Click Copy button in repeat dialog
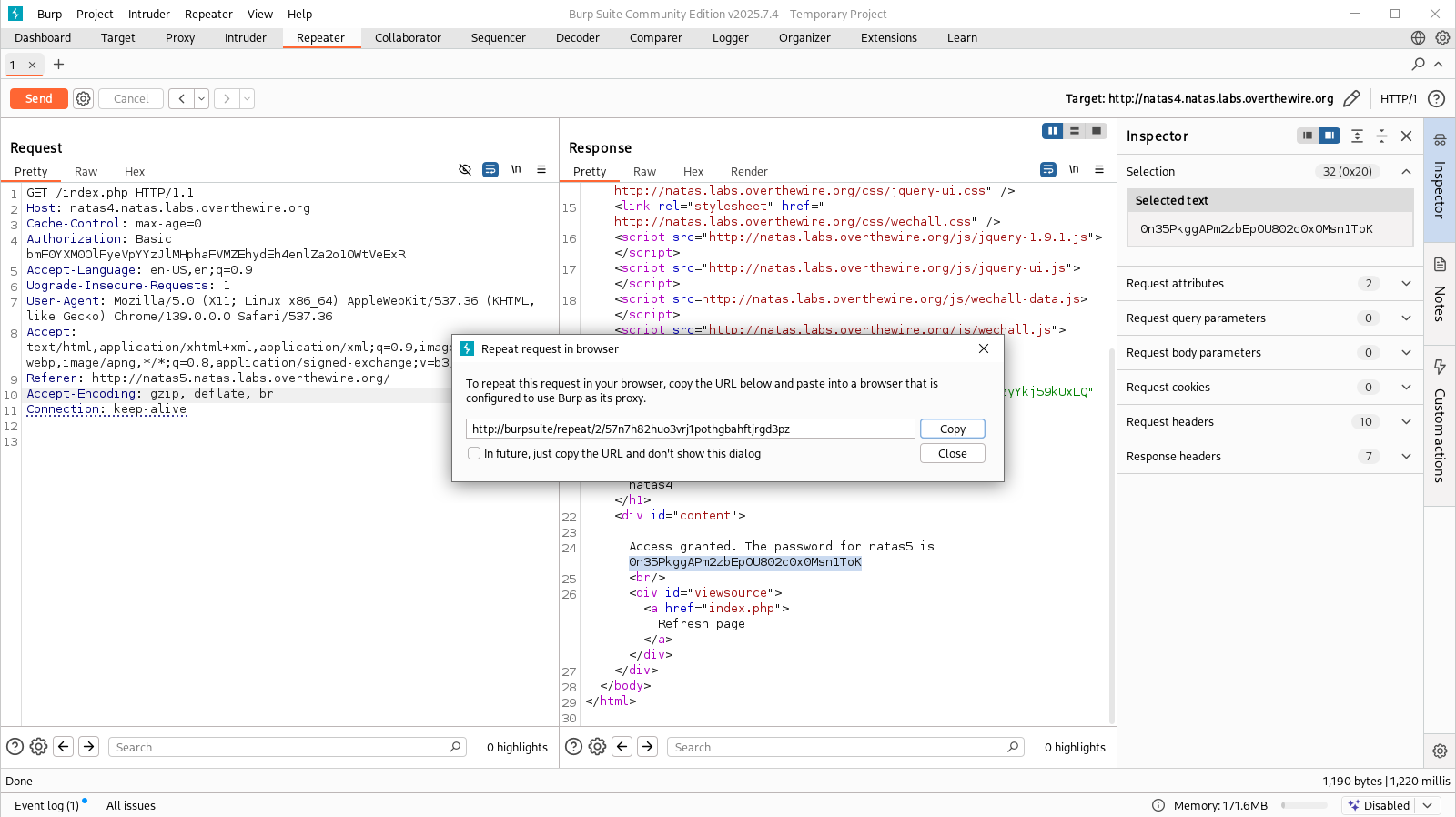Screen dimensions: 1456x817 [x=952, y=429]
